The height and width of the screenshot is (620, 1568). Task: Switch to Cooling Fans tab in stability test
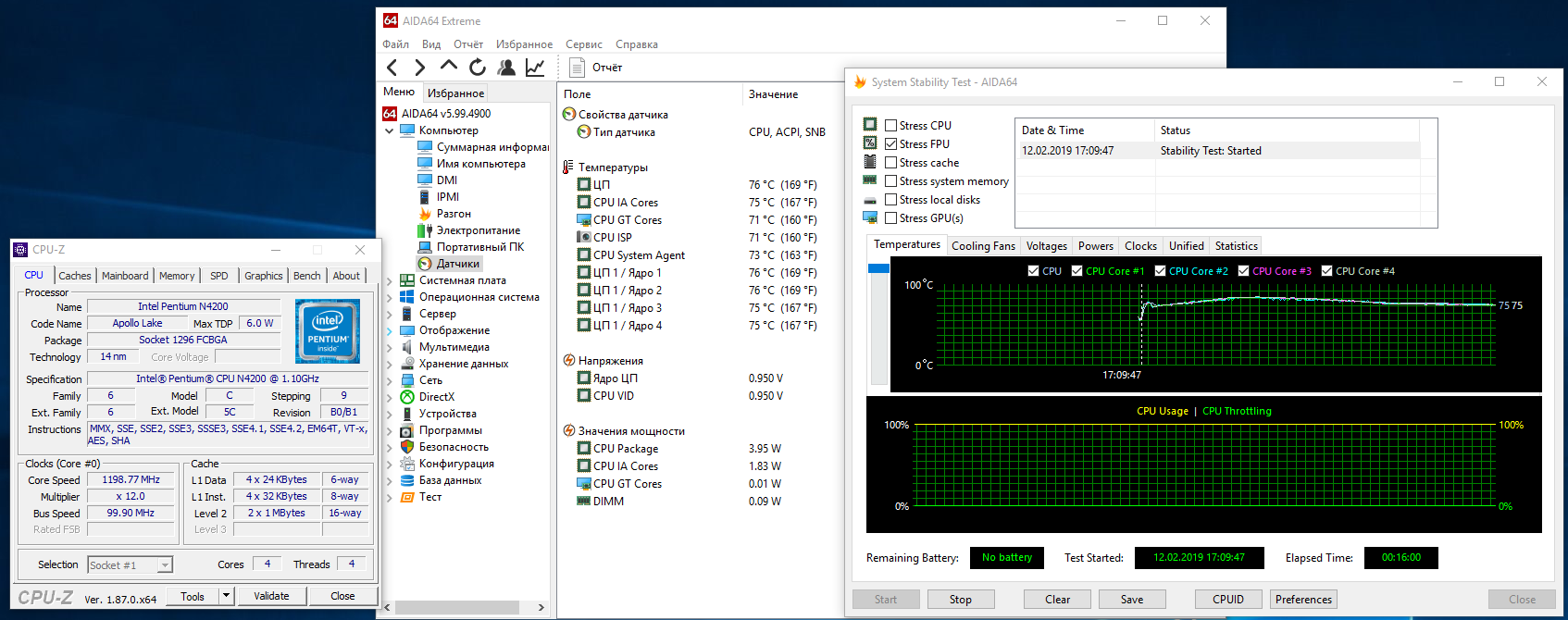[983, 246]
